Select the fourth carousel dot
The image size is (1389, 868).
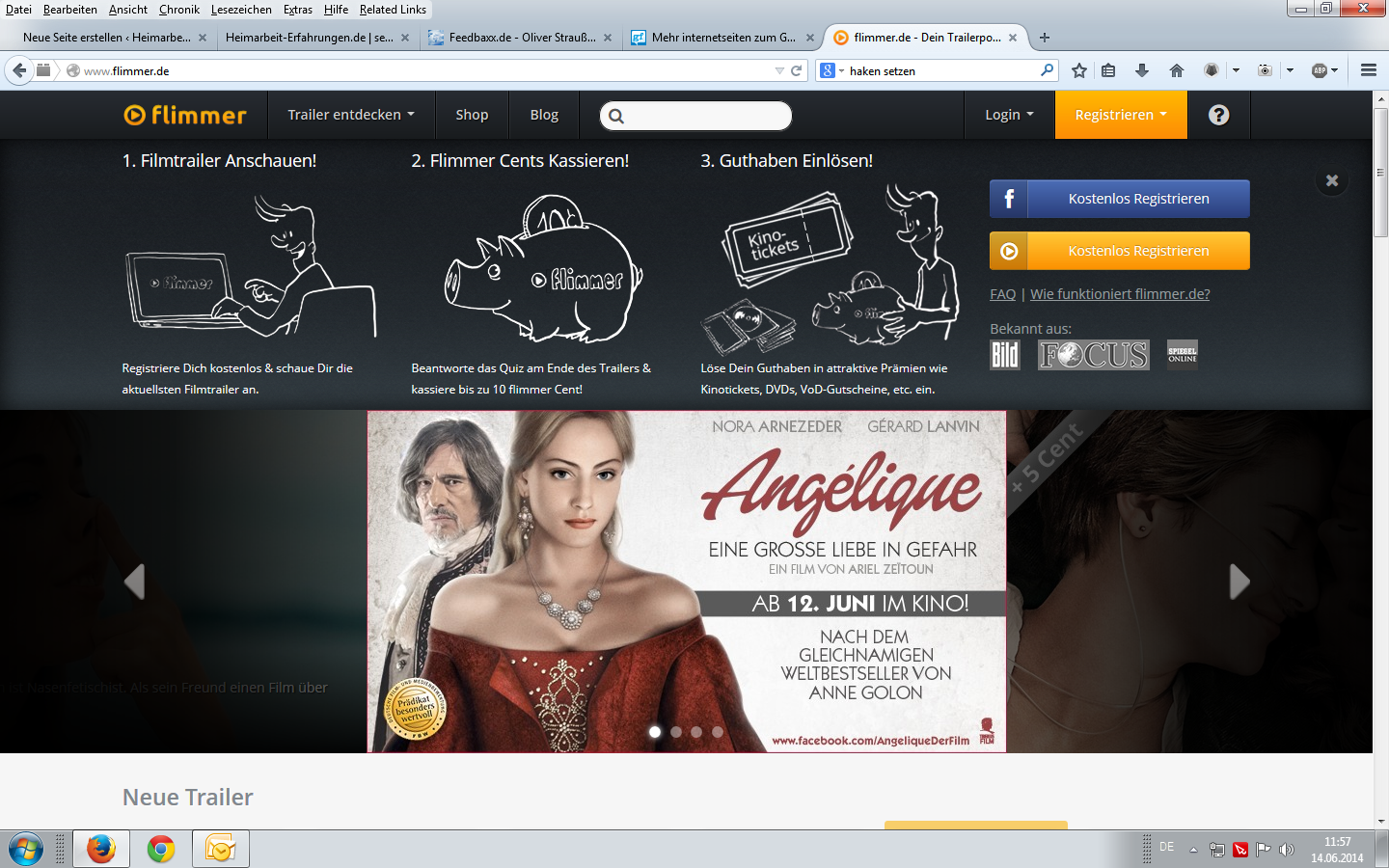click(x=718, y=732)
